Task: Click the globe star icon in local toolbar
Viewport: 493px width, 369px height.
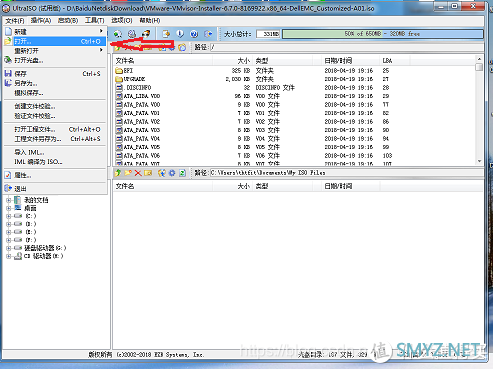Action: [162, 173]
